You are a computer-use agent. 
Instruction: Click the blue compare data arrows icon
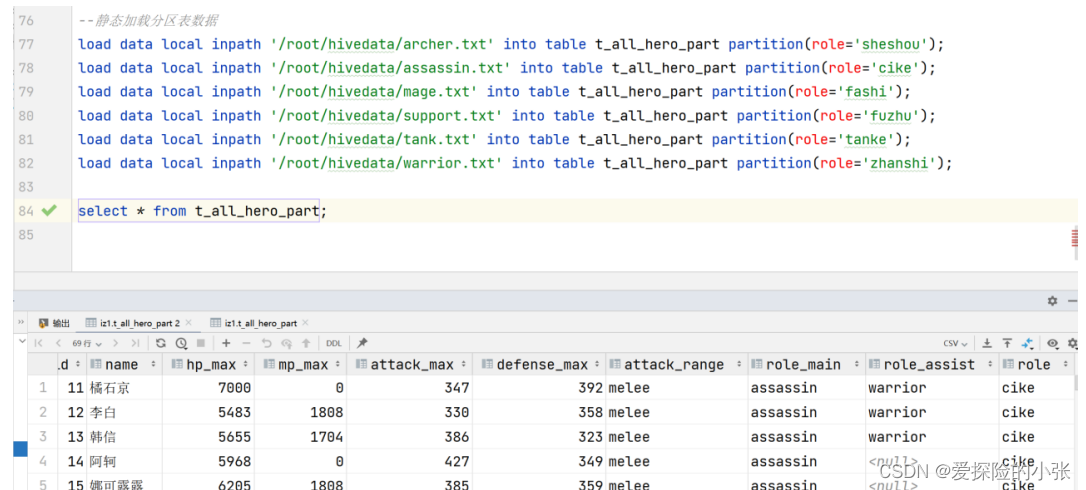pyautogui.click(x=1028, y=343)
